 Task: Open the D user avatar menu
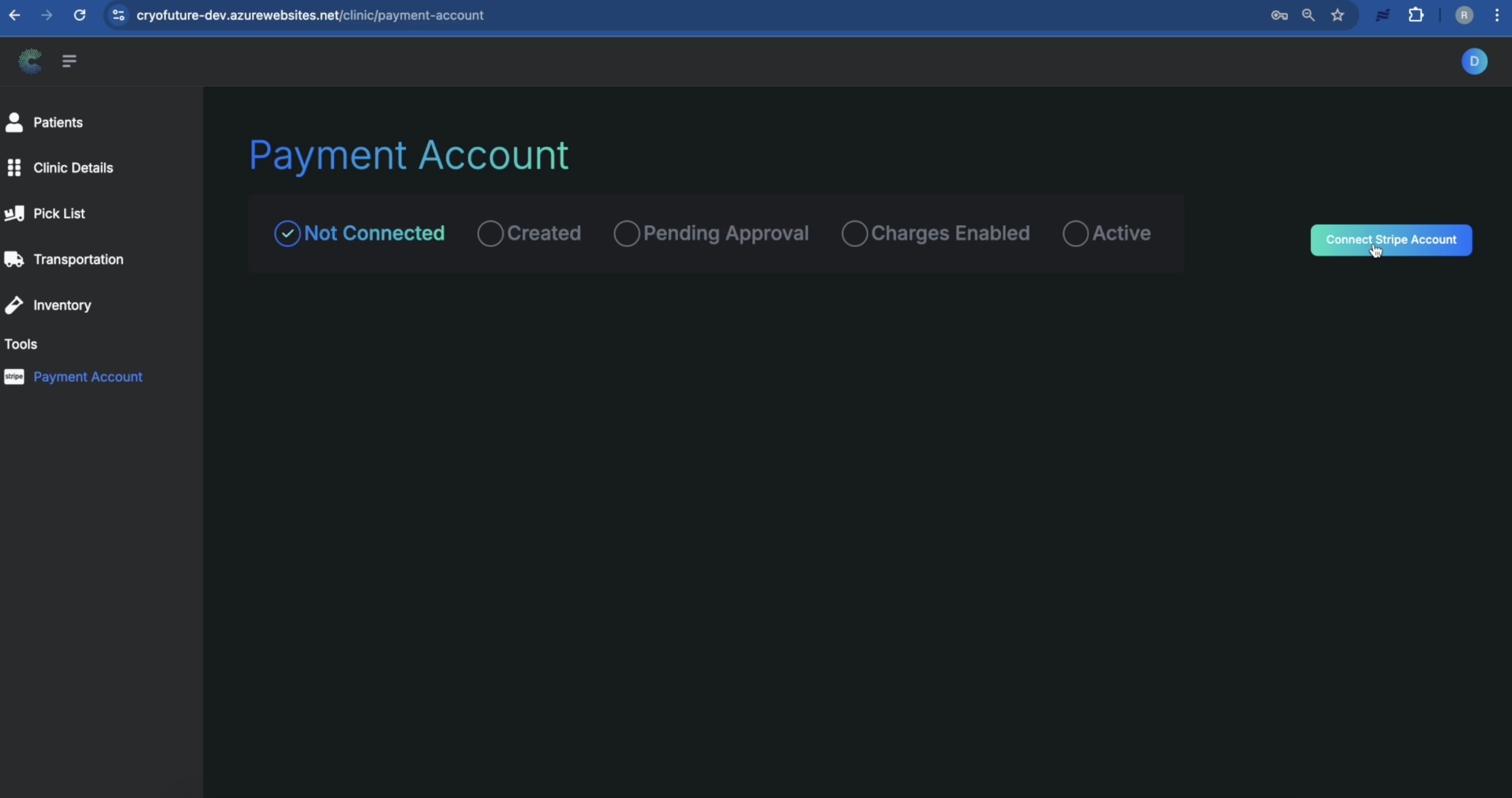pos(1475,60)
